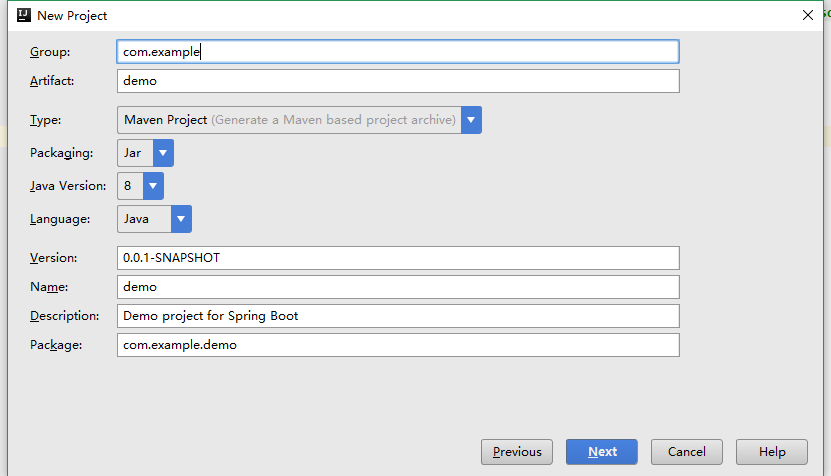This screenshot has width=831, height=476.
Task: Click the Package field com.example.demo
Action: [x=398, y=345]
